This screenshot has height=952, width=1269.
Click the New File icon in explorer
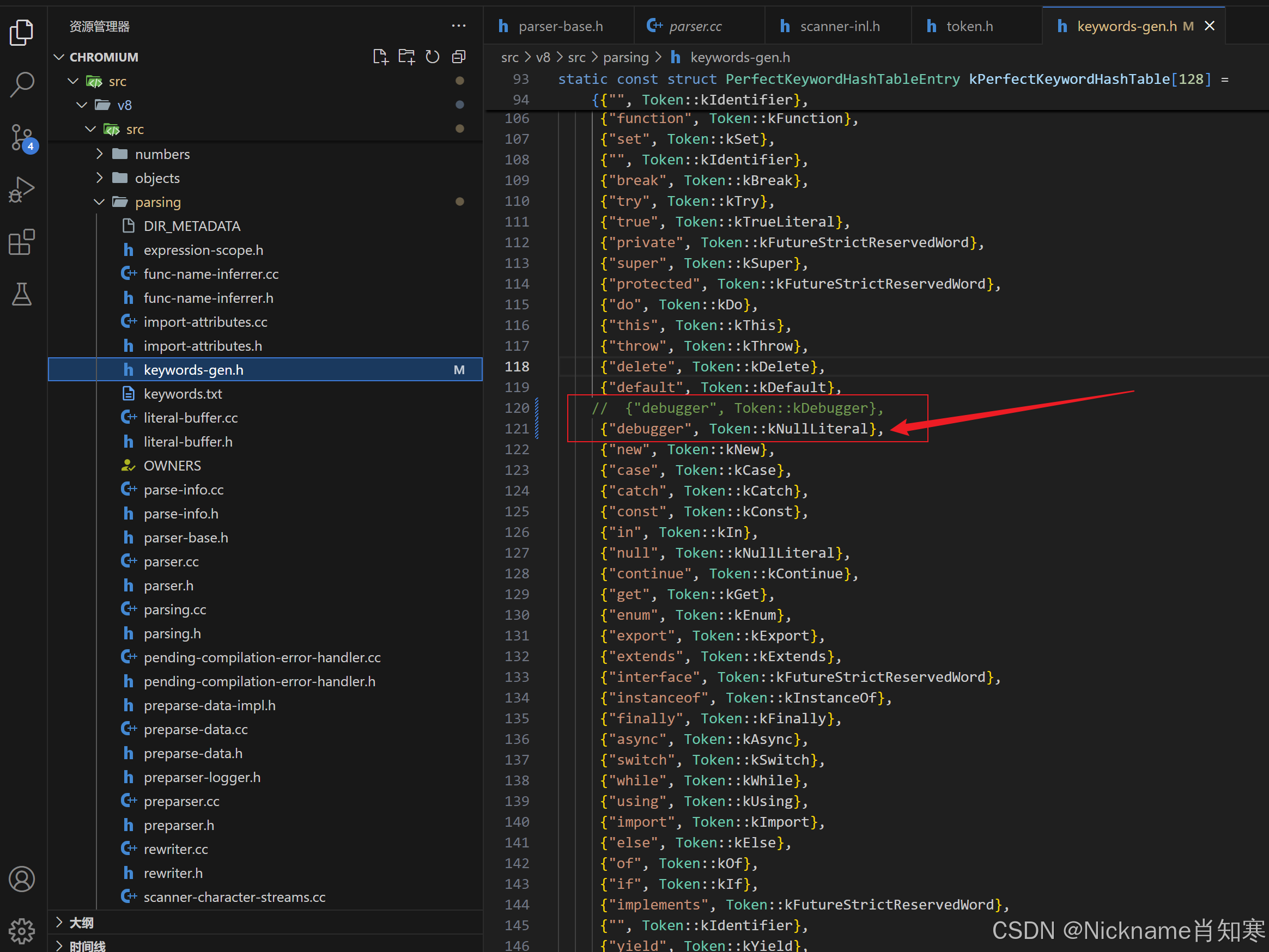(380, 57)
